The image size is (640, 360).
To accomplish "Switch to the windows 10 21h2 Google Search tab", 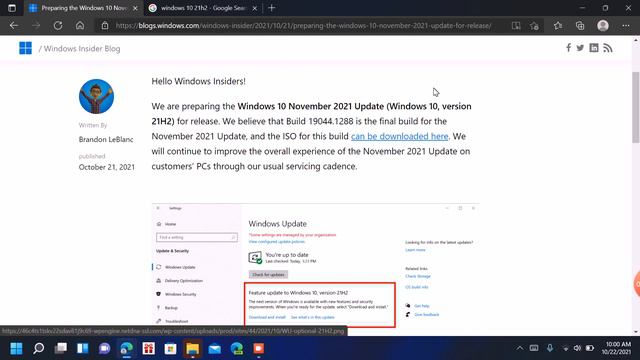I will 203,8.
